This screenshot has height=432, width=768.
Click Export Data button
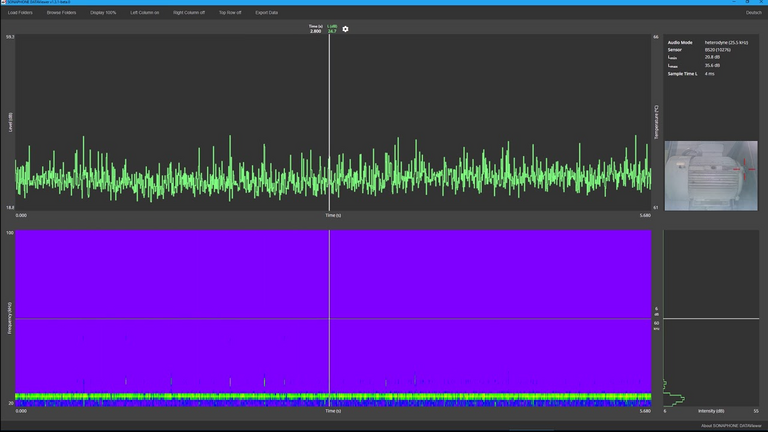pos(267,12)
